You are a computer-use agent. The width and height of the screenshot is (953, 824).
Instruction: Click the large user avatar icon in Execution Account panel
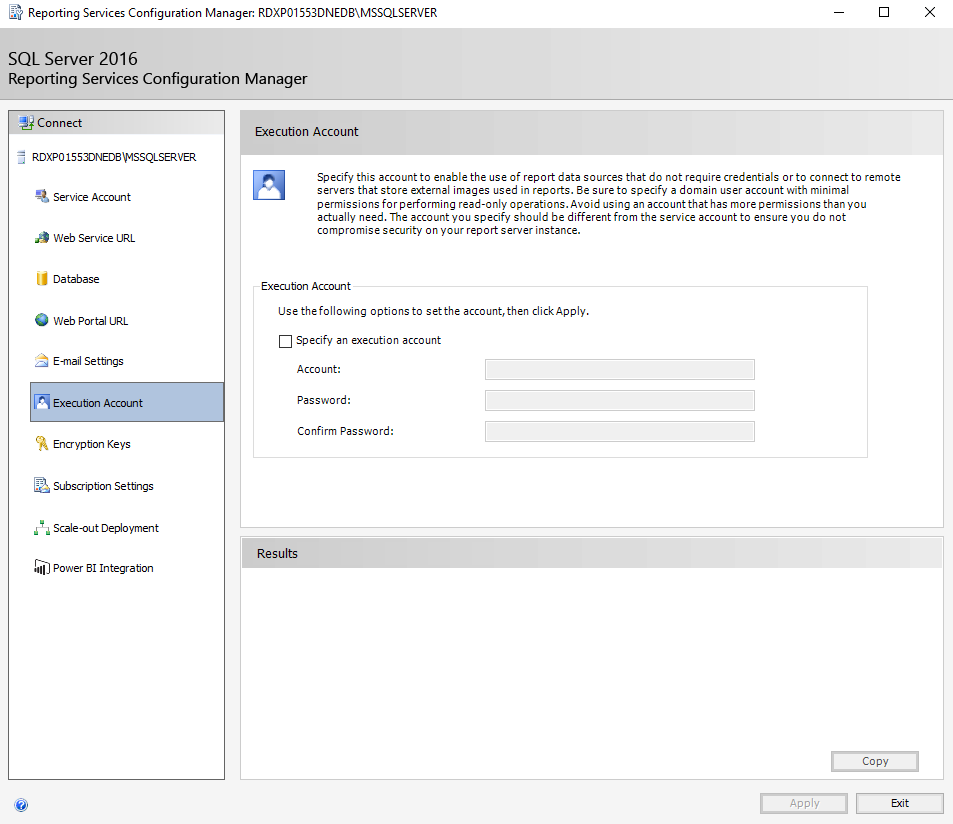point(269,185)
